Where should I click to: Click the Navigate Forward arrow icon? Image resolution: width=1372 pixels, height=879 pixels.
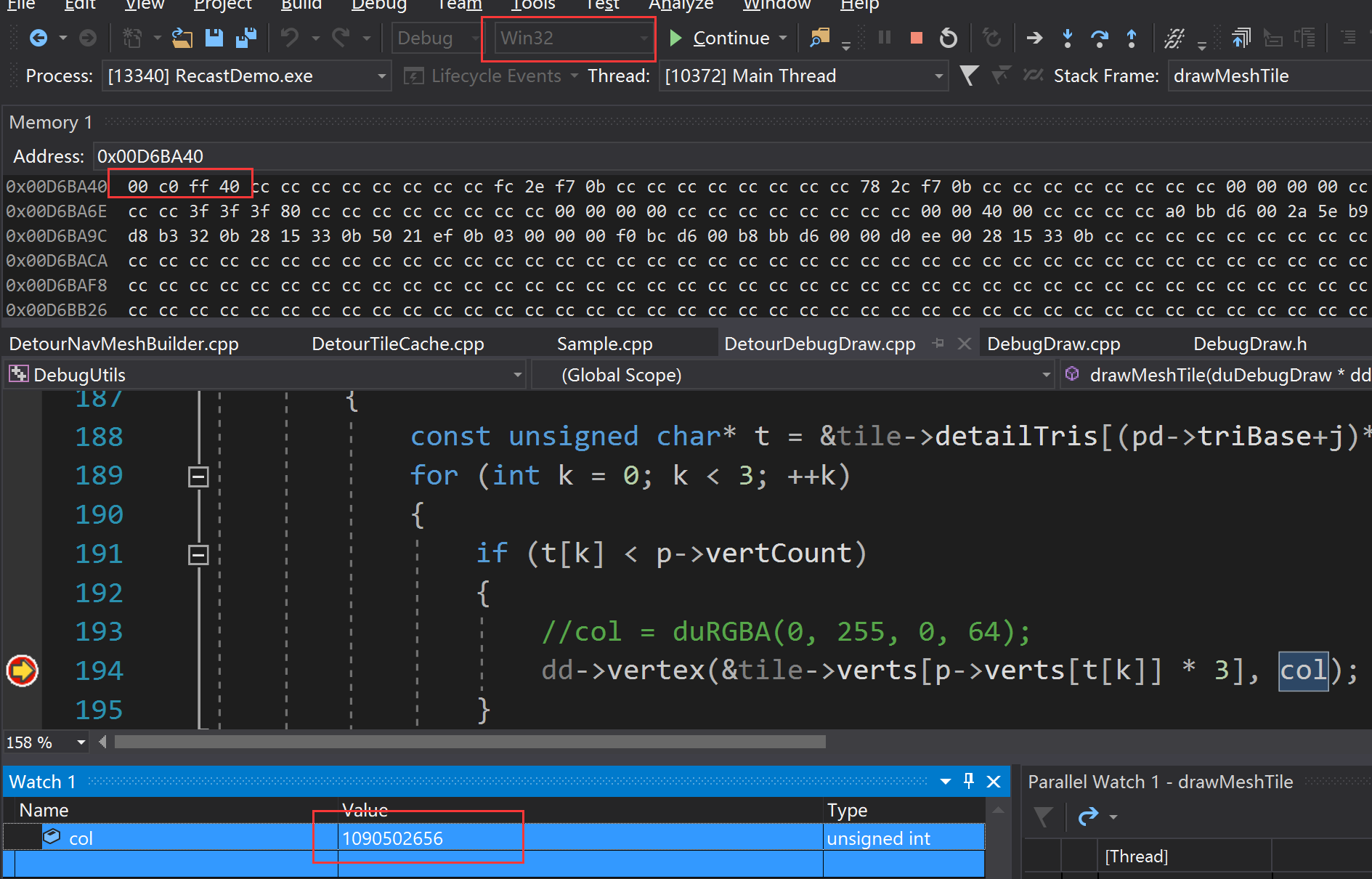pyautogui.click(x=88, y=38)
